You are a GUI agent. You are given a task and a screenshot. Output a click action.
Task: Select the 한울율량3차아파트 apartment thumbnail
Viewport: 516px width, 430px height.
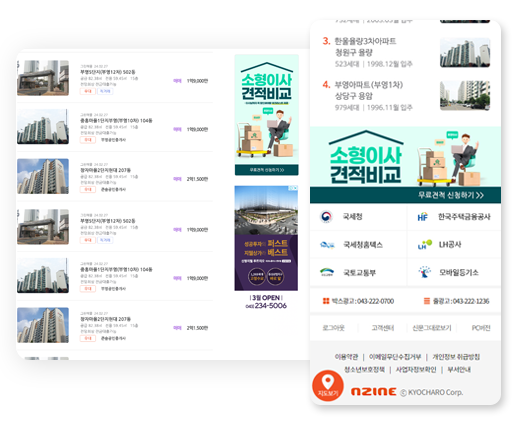(x=465, y=53)
